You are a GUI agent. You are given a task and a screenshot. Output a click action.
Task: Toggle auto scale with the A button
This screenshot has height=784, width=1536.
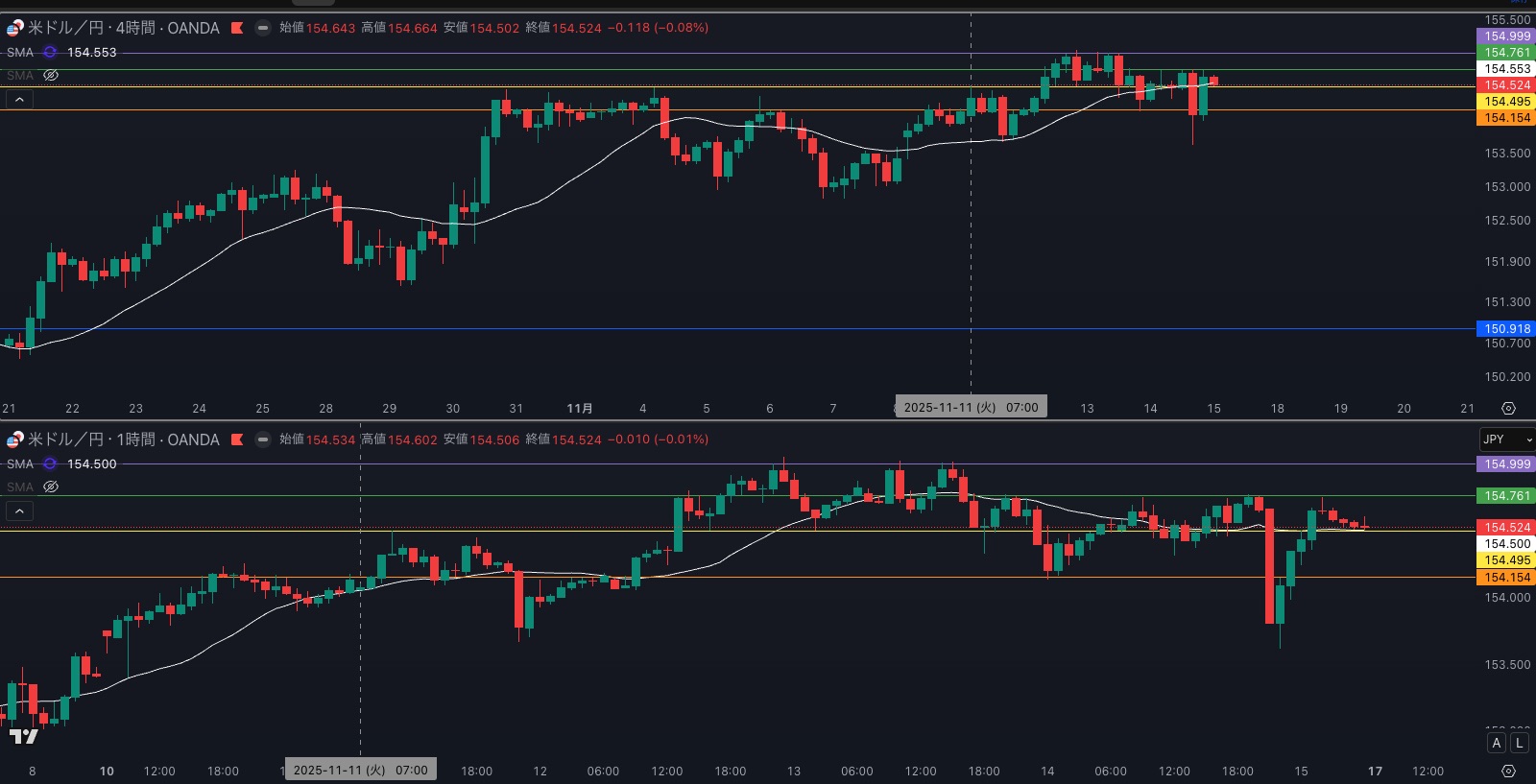pos(1497,743)
